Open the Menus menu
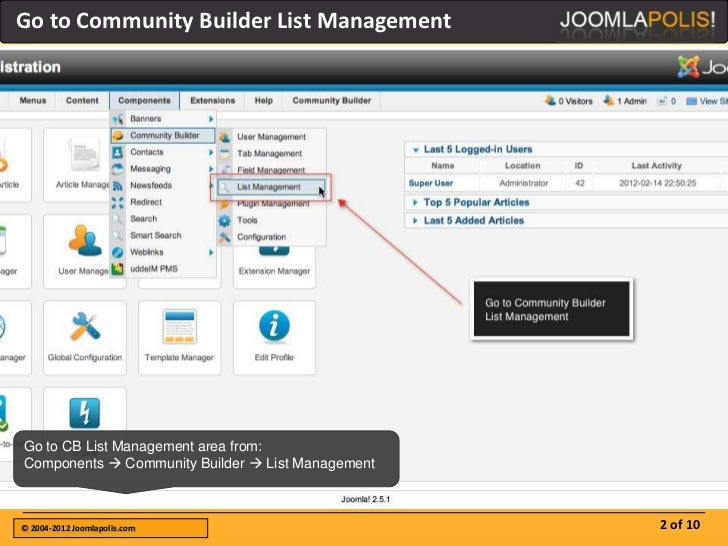This screenshot has height=546, width=728. tap(33, 100)
